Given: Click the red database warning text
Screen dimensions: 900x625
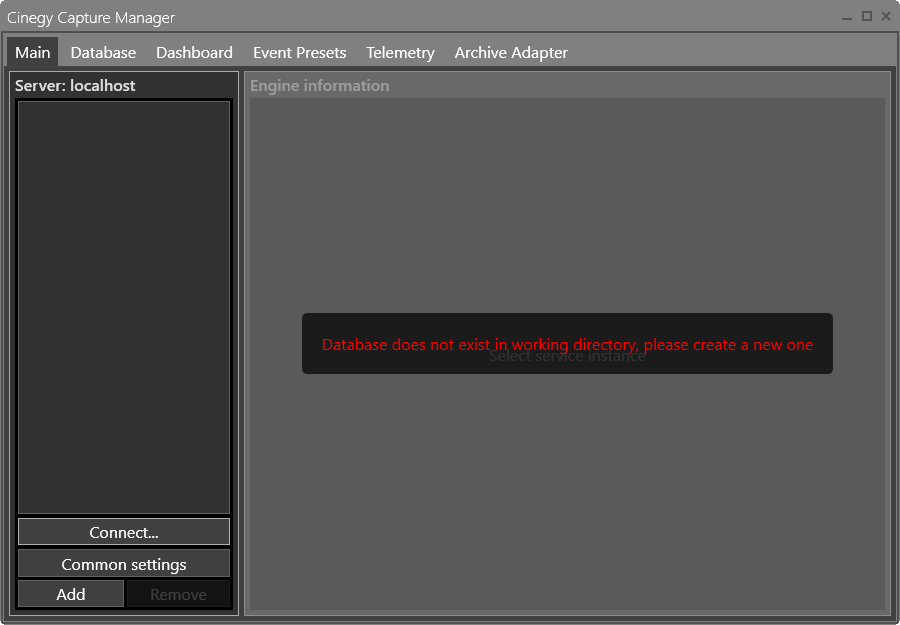Looking at the screenshot, I should [566, 344].
